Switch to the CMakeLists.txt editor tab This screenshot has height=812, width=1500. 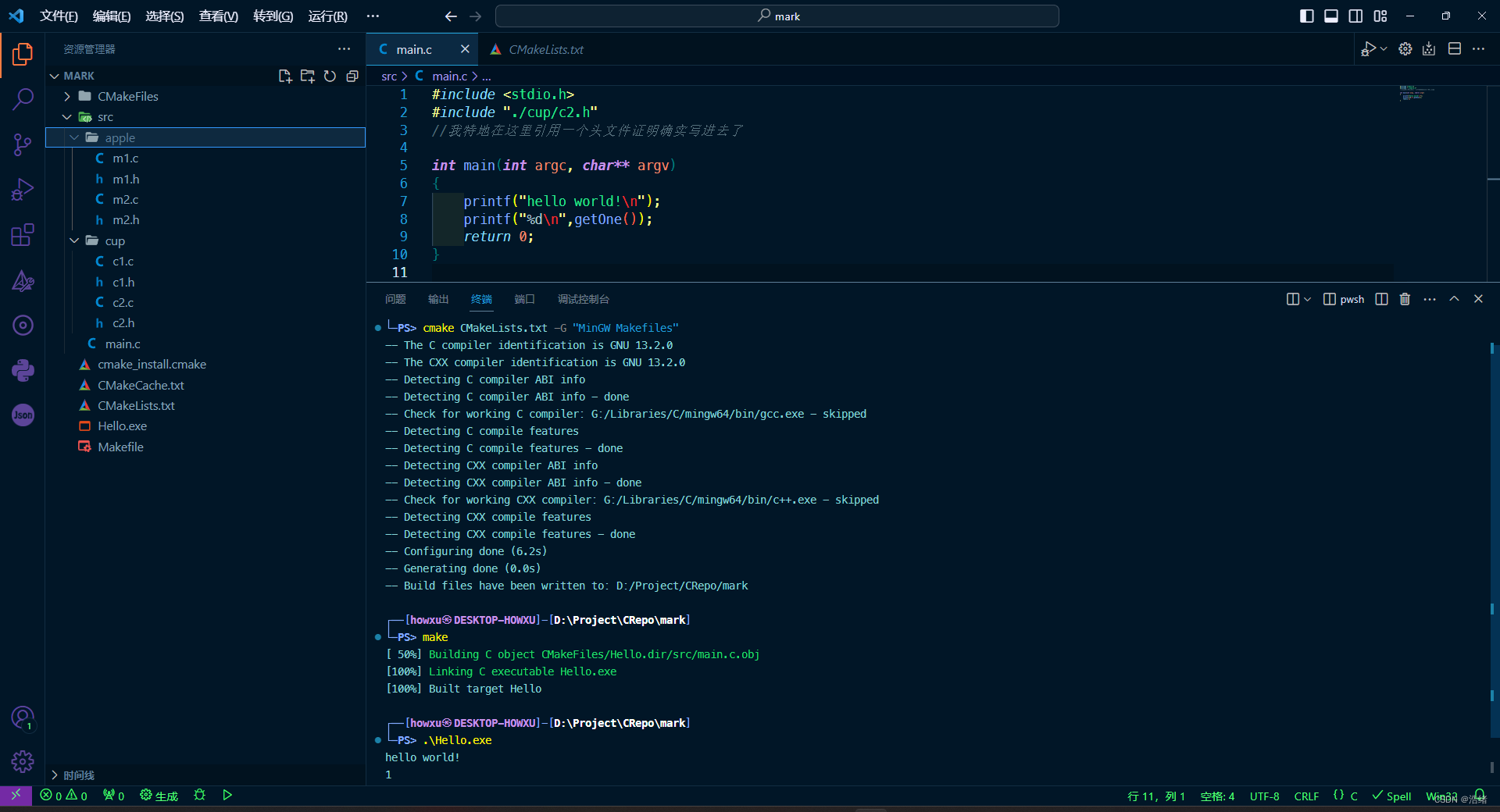point(545,49)
